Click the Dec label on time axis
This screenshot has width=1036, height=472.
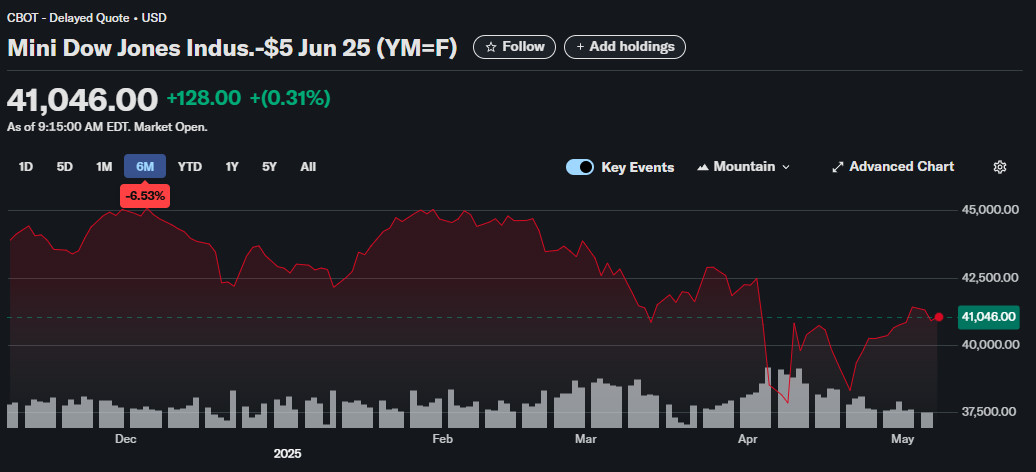tap(125, 439)
